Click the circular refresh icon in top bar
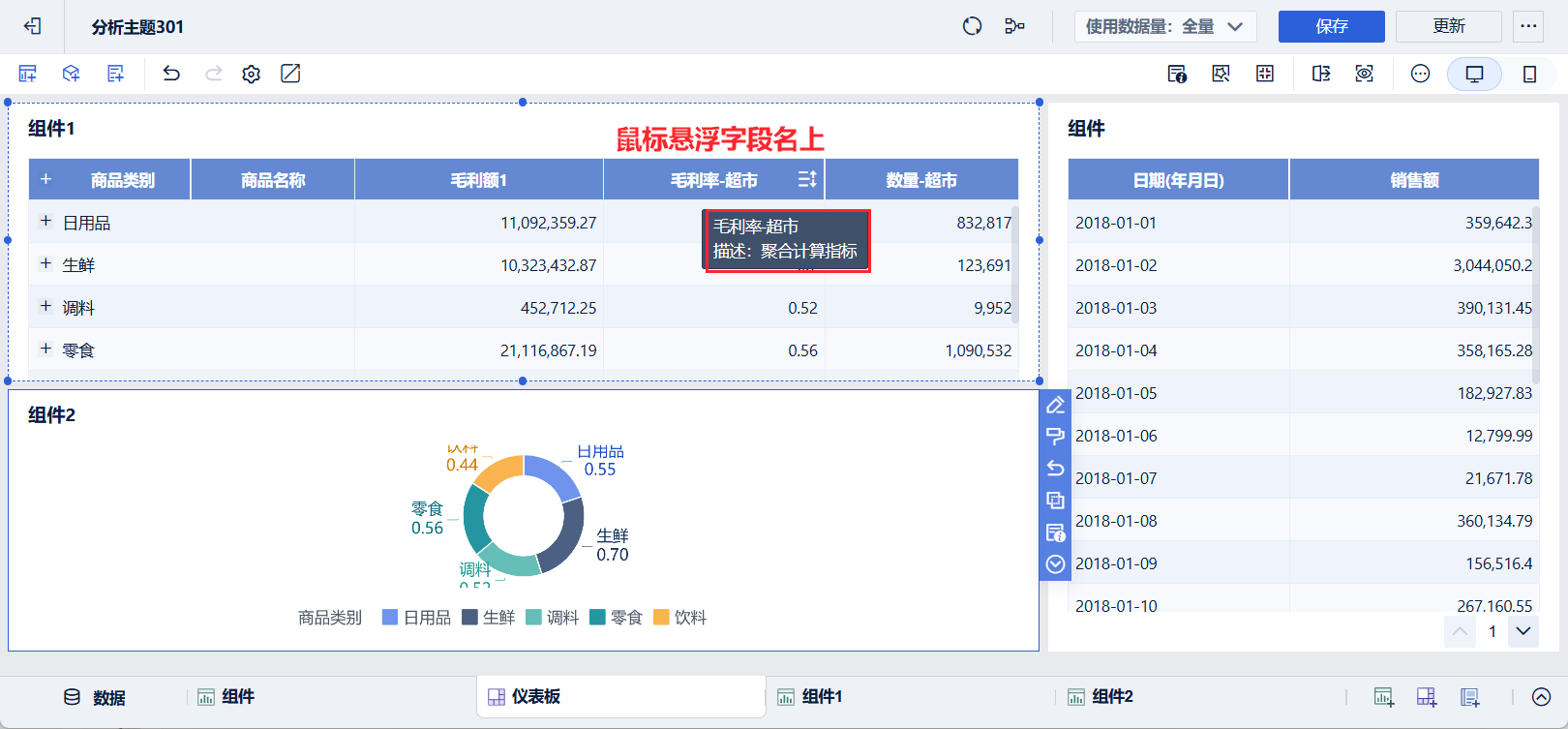1568x729 pixels. point(972,26)
